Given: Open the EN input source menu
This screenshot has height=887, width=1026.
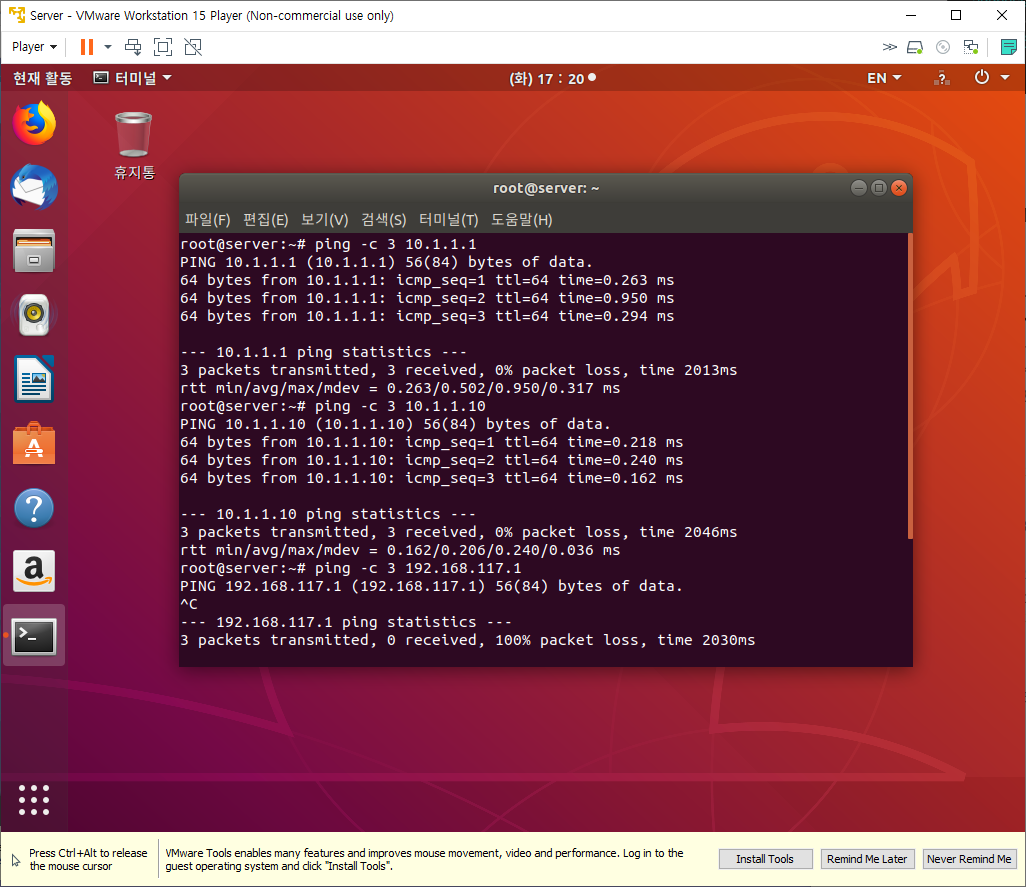Looking at the screenshot, I should [x=884, y=78].
